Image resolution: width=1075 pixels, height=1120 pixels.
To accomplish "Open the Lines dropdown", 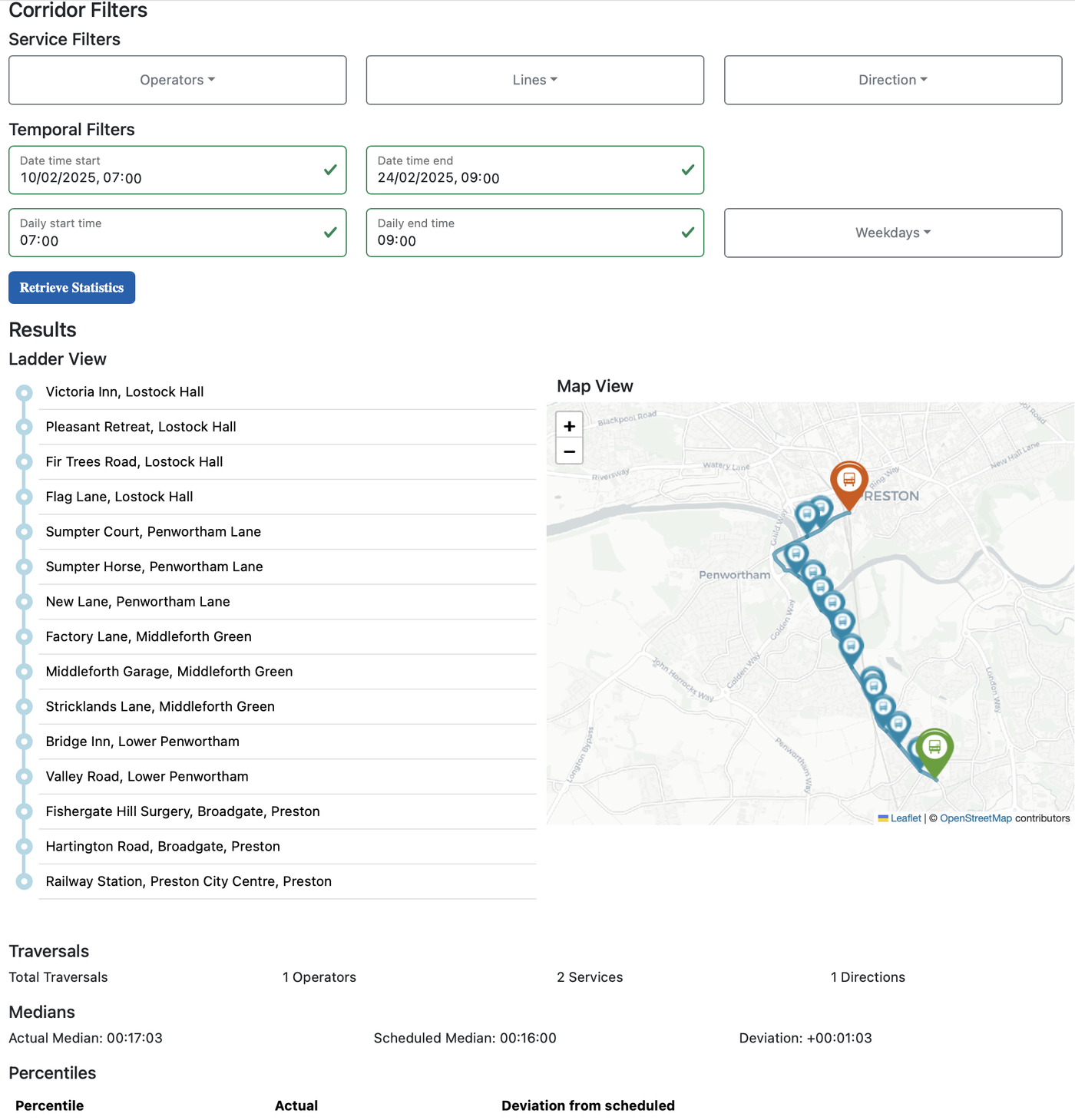I will [534, 80].
